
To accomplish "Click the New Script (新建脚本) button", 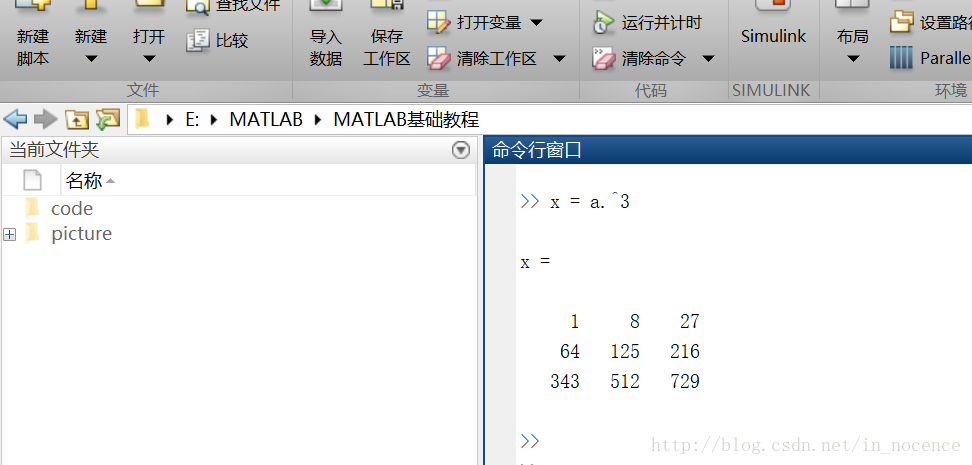I will [x=32, y=34].
